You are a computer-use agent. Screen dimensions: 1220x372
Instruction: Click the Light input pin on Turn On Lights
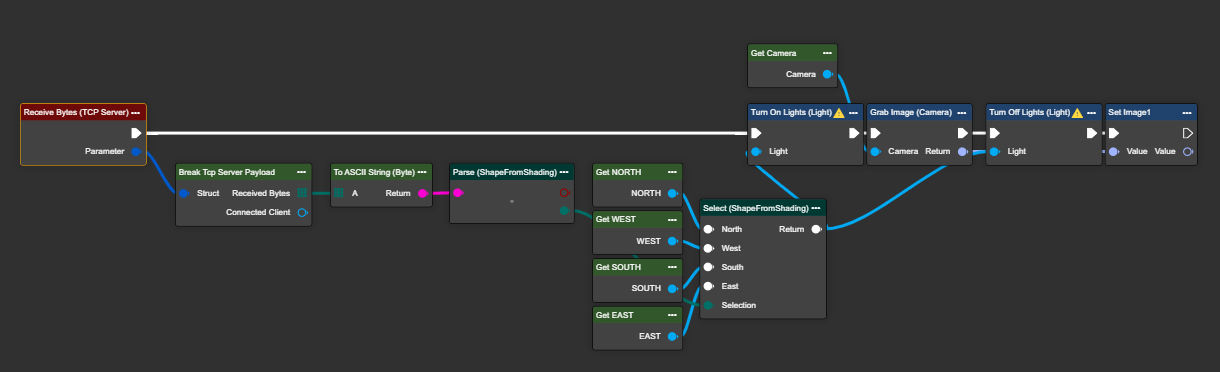click(756, 152)
